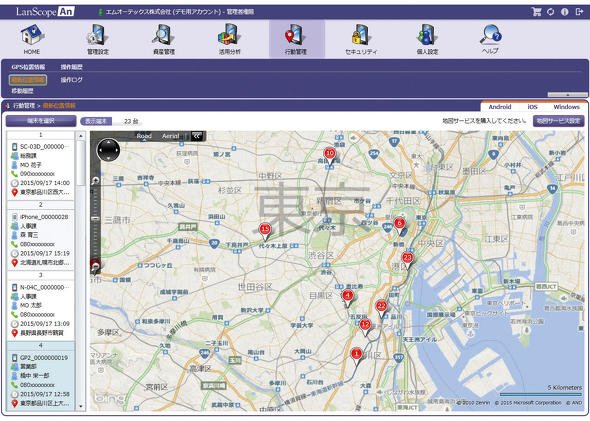Open ヘルプ help icon
This screenshot has width=590, height=421.
pyautogui.click(x=491, y=35)
